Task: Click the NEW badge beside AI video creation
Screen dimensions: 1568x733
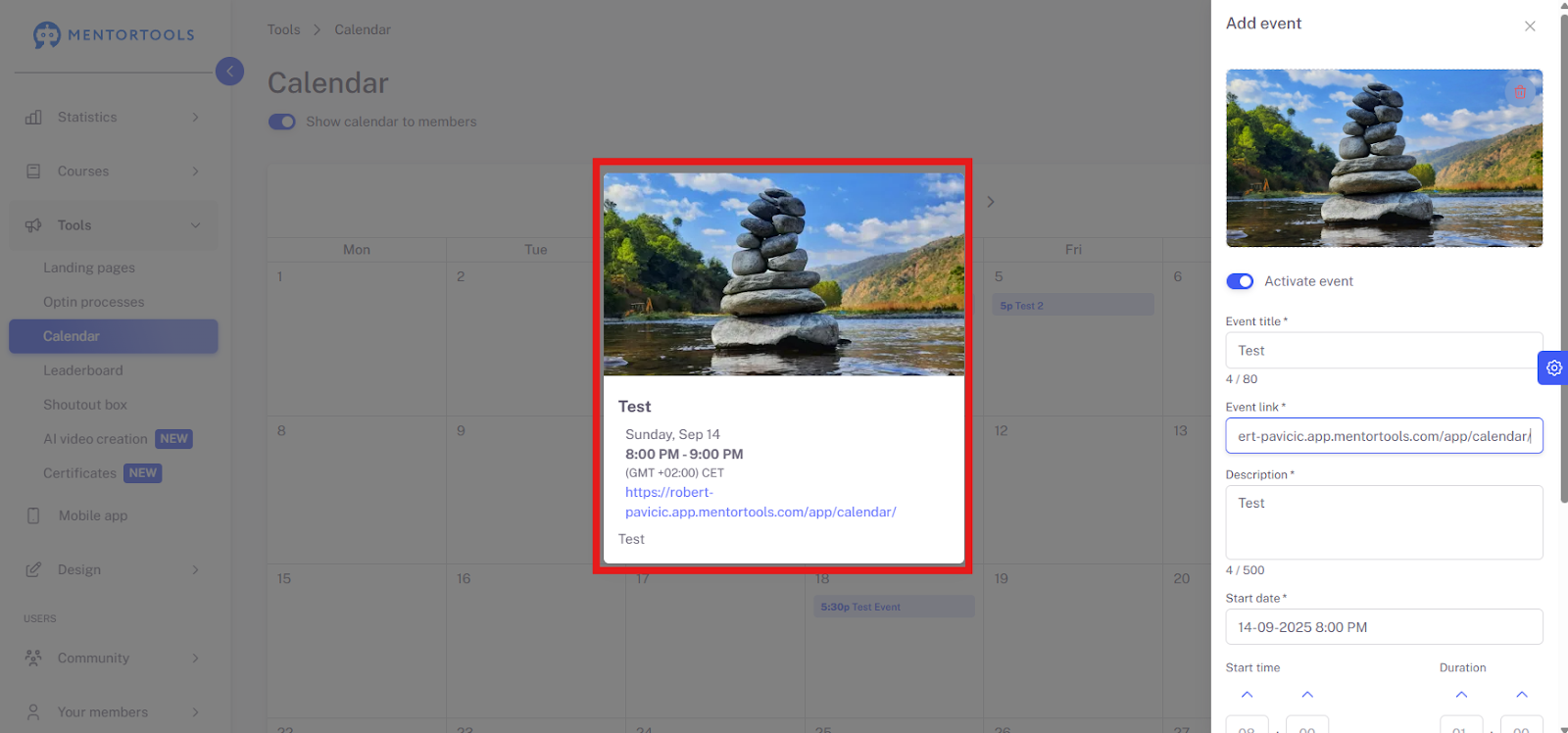Action: click(174, 439)
